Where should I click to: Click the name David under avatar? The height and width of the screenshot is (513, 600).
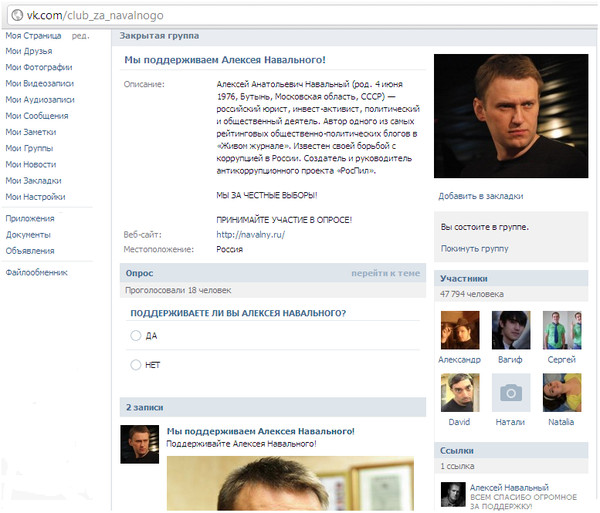[x=459, y=422]
